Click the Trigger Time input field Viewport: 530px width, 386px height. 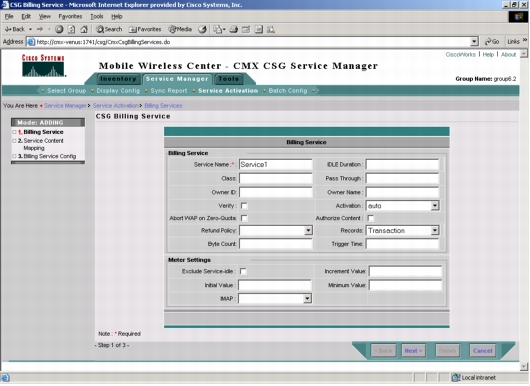(402, 244)
